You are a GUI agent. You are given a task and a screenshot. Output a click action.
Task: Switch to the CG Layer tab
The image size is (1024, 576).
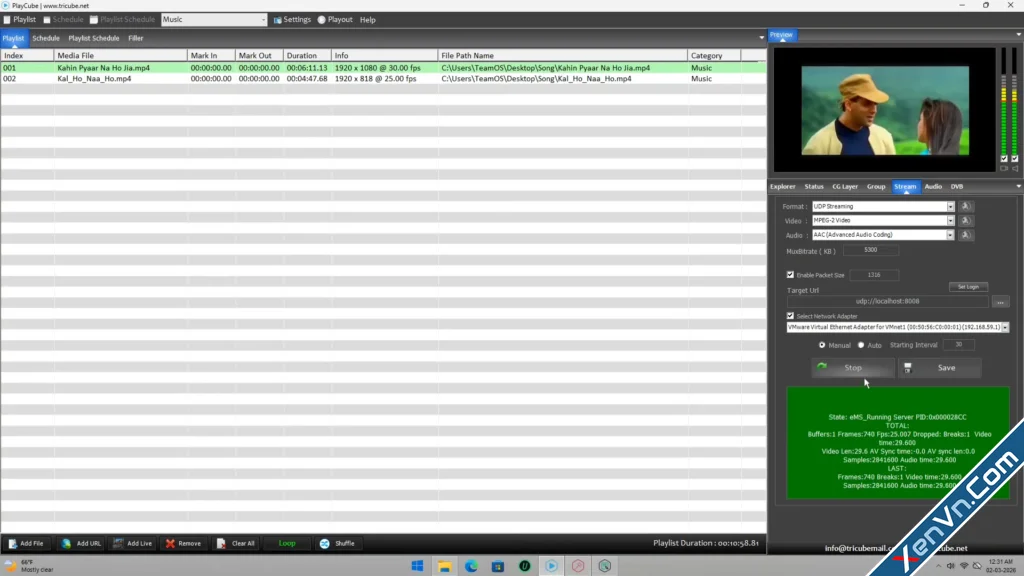(844, 187)
